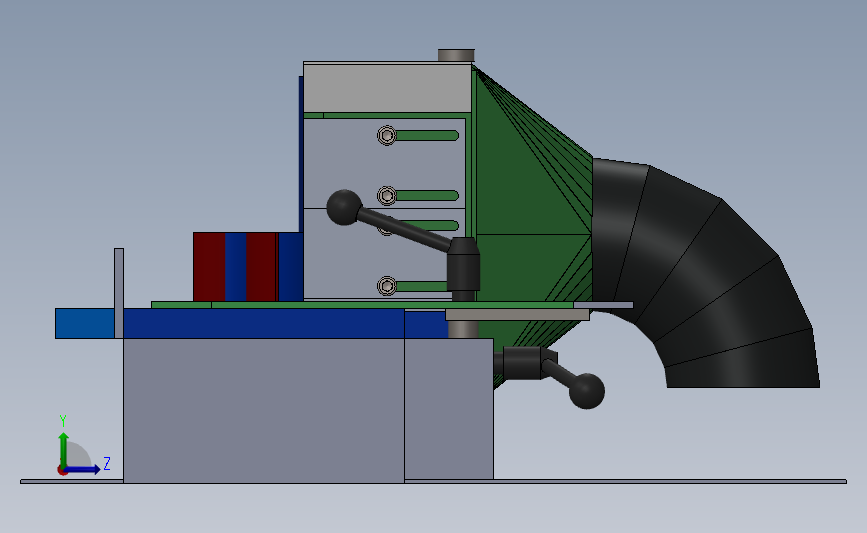Select the long dark blue table slab

click(x=264, y=323)
